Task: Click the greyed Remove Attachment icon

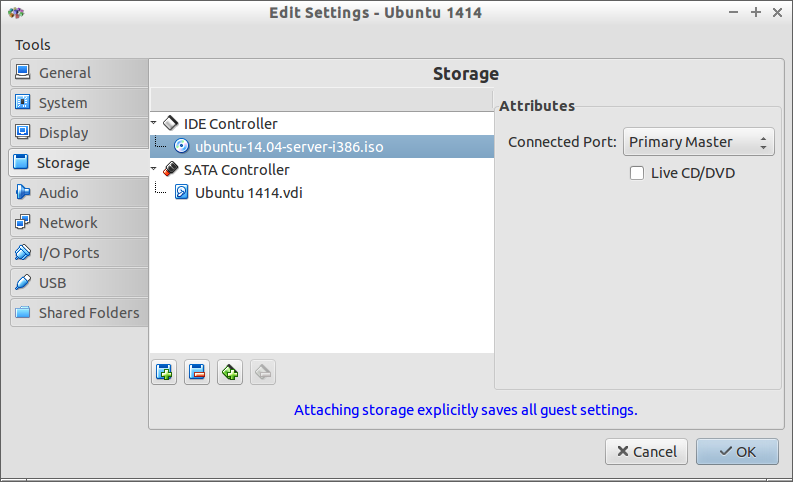Action: click(x=263, y=373)
